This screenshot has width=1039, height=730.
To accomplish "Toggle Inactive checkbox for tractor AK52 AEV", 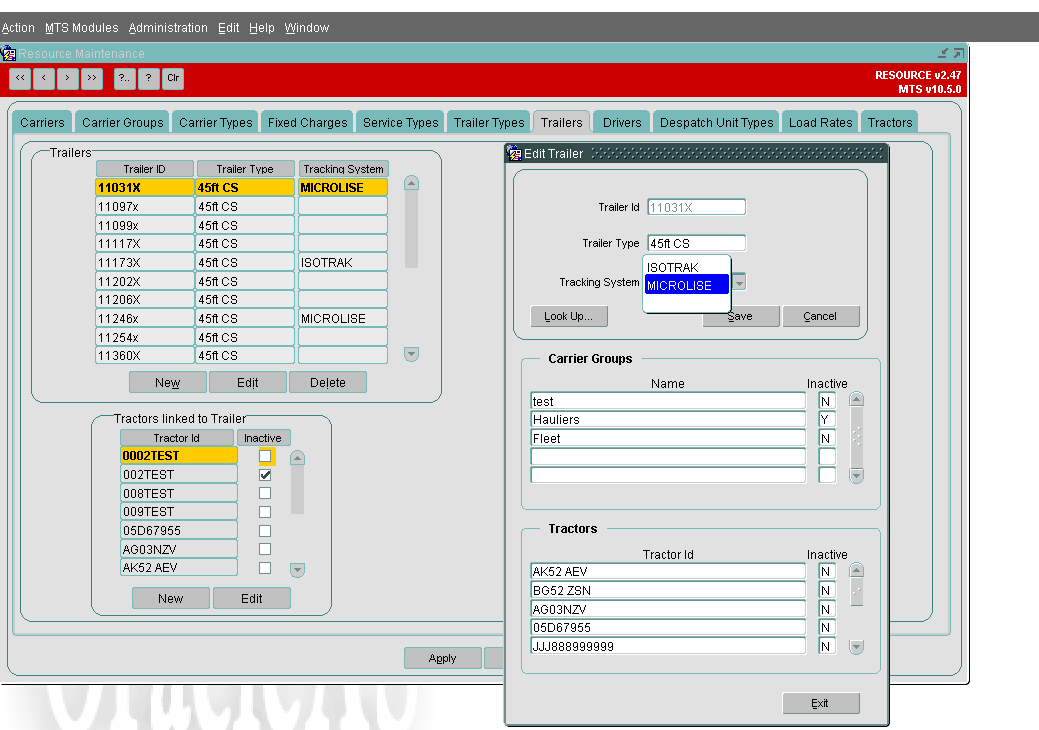I will pos(265,568).
